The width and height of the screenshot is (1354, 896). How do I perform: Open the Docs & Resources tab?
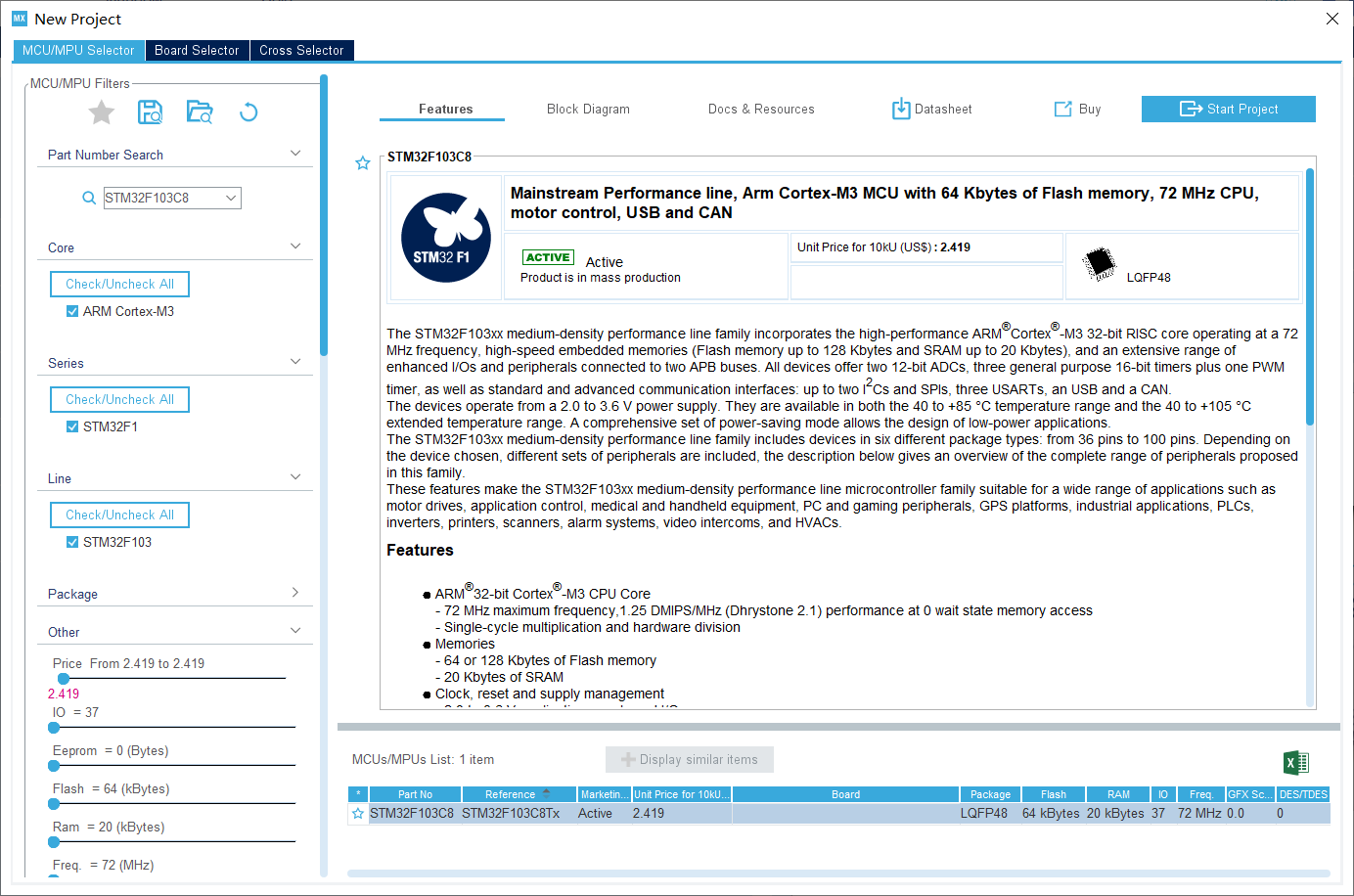[x=761, y=110]
